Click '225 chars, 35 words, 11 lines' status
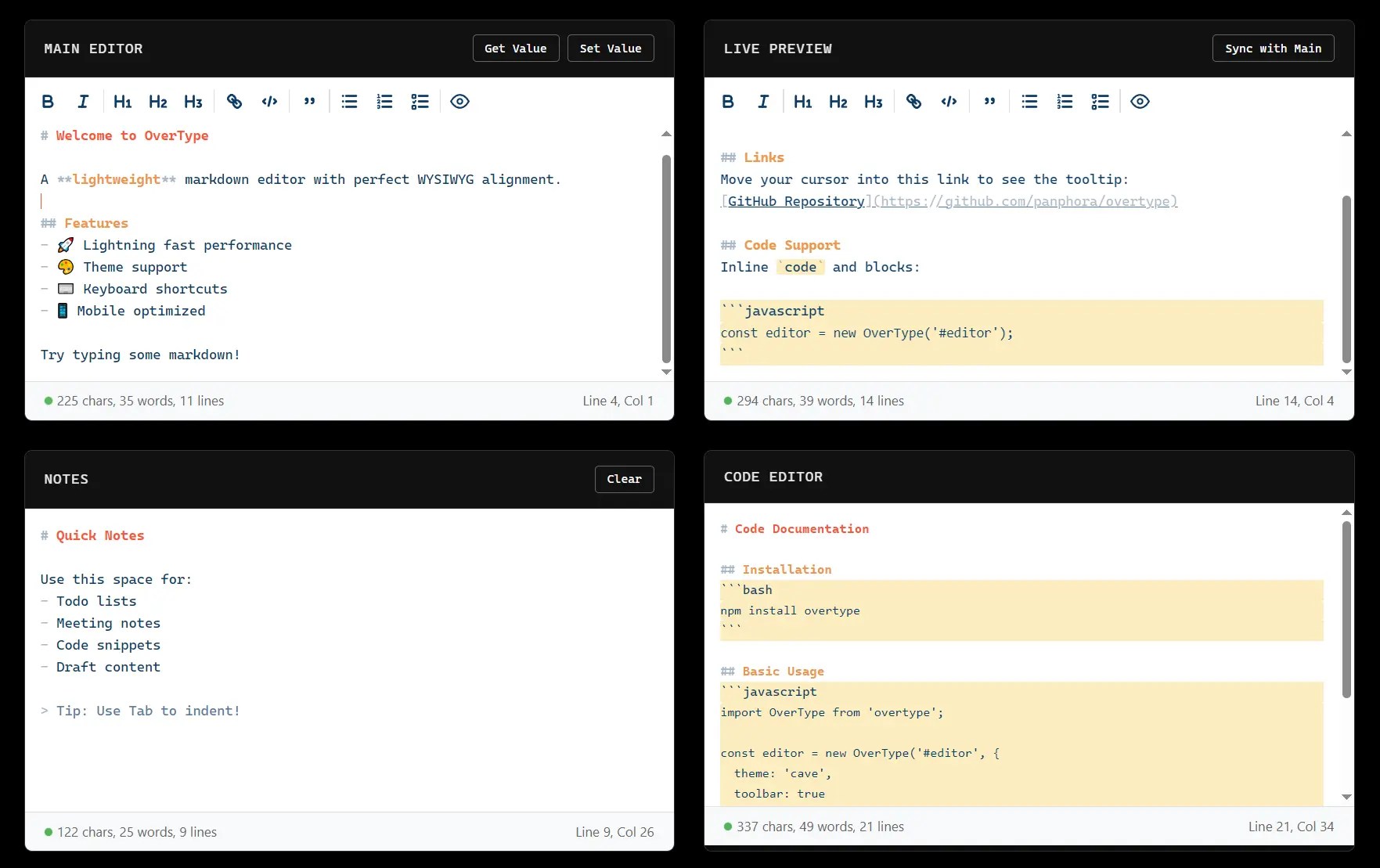The image size is (1380, 868). pos(140,401)
